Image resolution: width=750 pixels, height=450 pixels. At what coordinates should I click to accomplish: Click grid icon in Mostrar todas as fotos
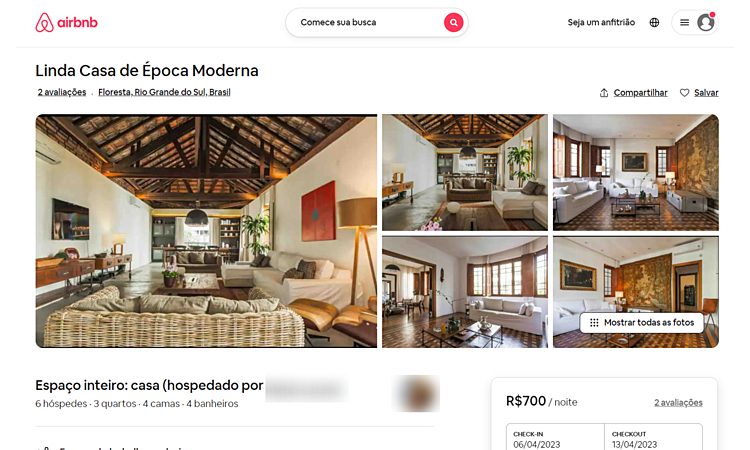(x=594, y=323)
